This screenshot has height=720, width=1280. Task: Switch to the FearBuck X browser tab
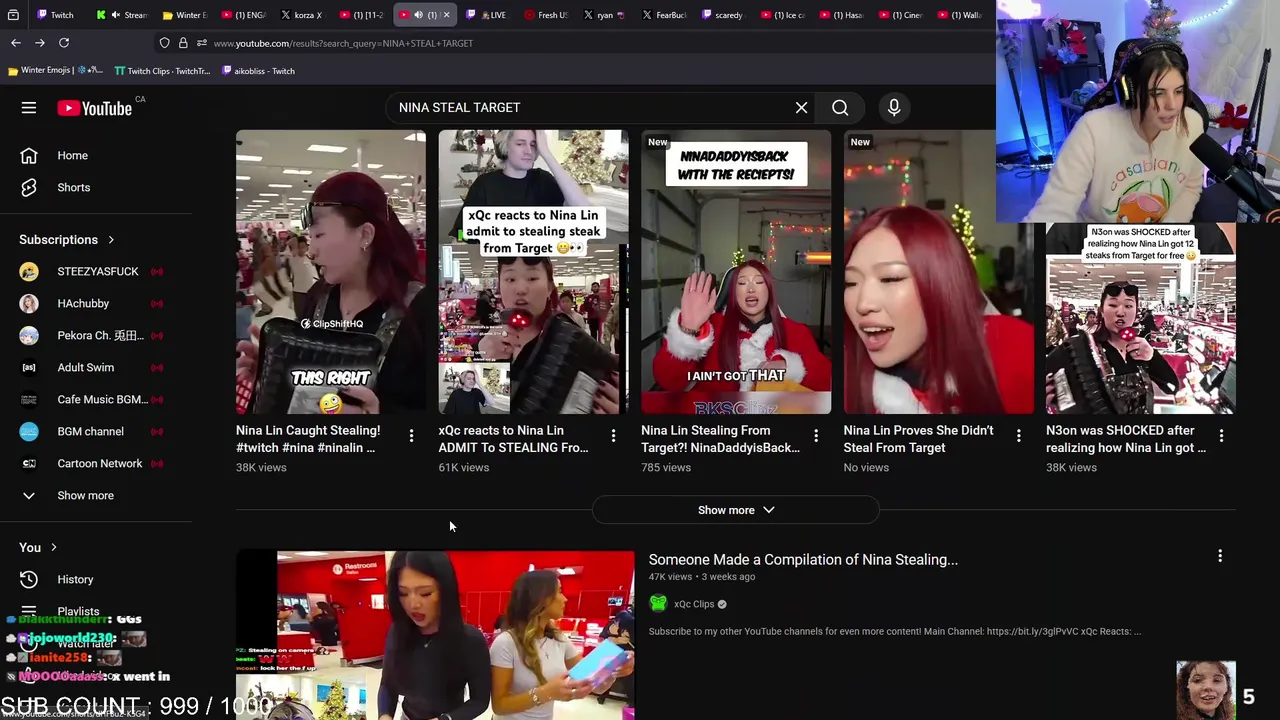664,15
